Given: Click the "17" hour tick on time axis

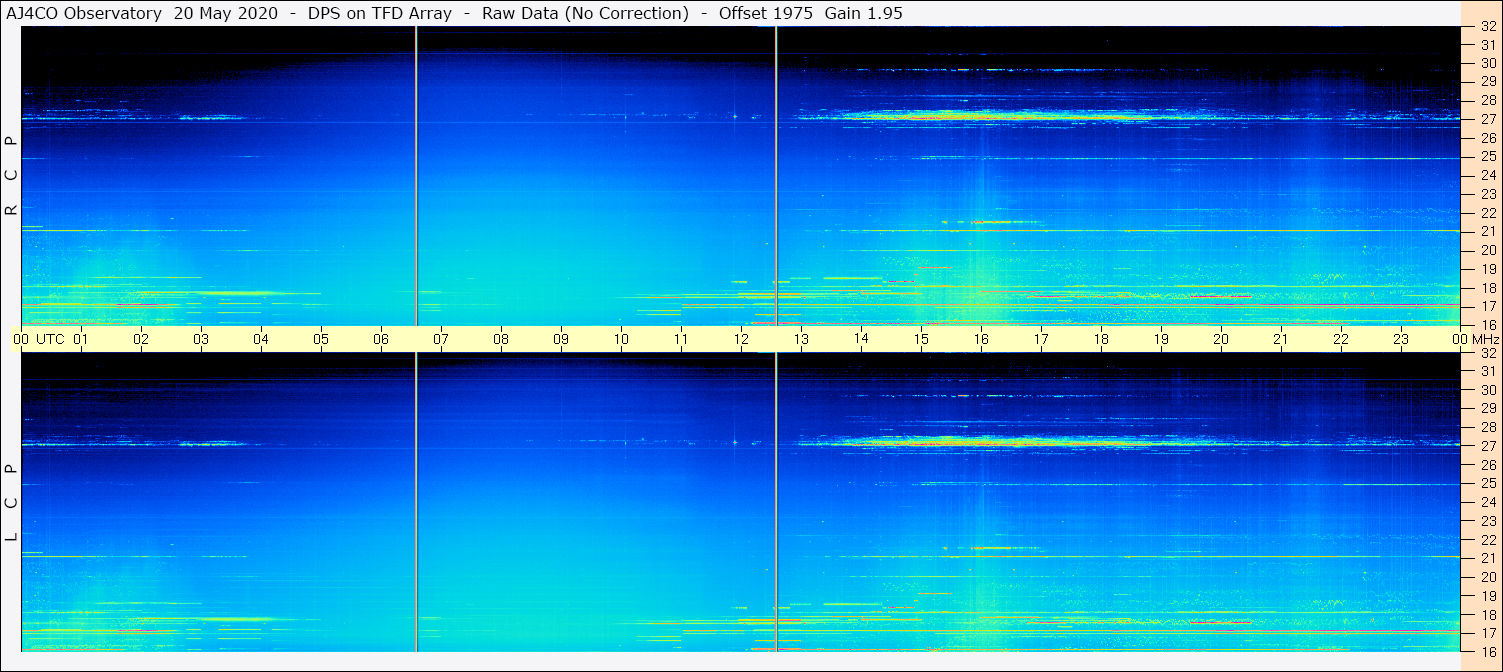Looking at the screenshot, I should point(1041,339).
